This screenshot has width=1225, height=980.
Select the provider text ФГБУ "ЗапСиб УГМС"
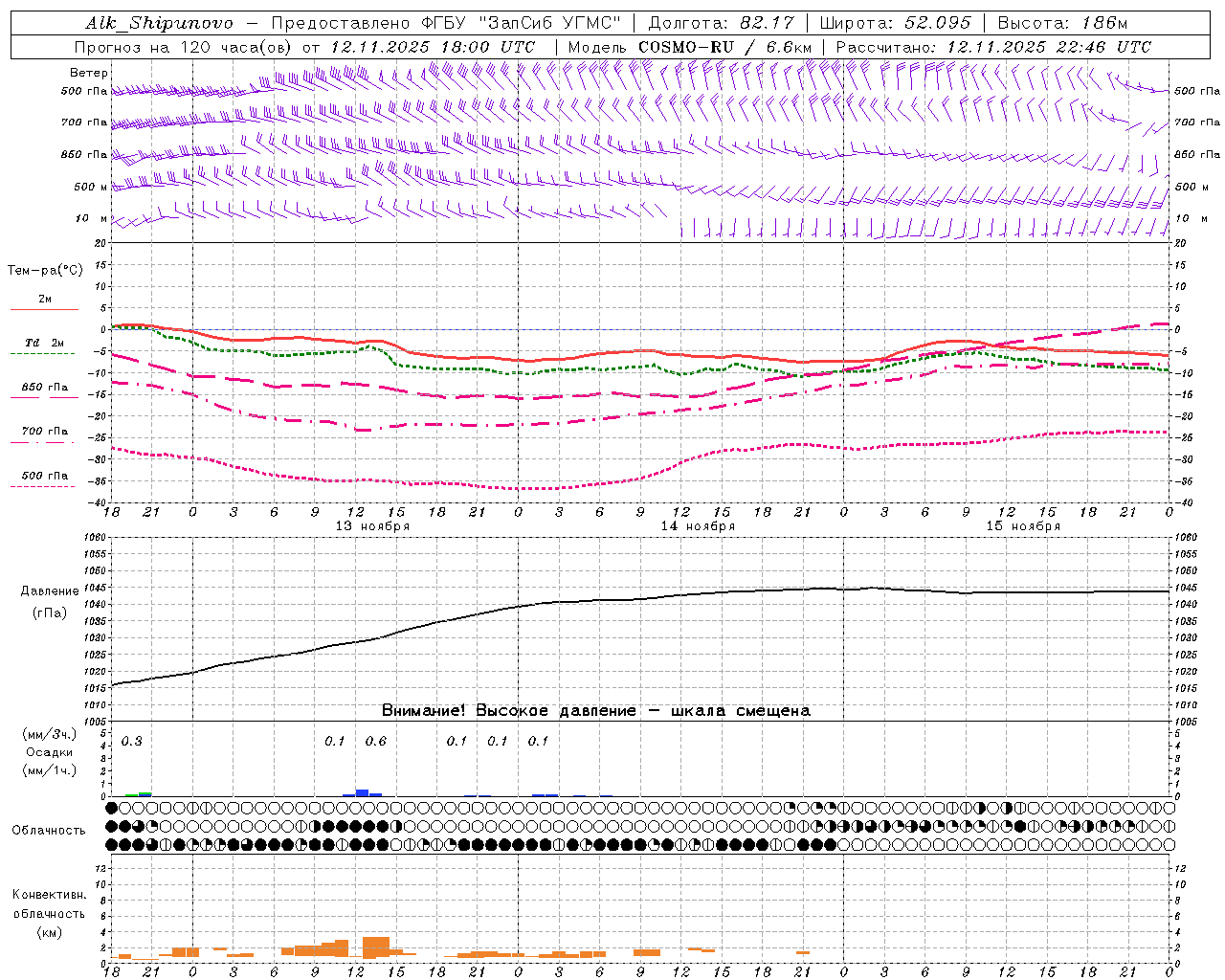tap(521, 23)
